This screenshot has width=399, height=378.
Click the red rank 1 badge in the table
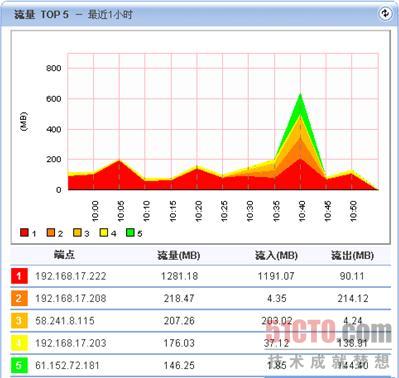point(19,276)
